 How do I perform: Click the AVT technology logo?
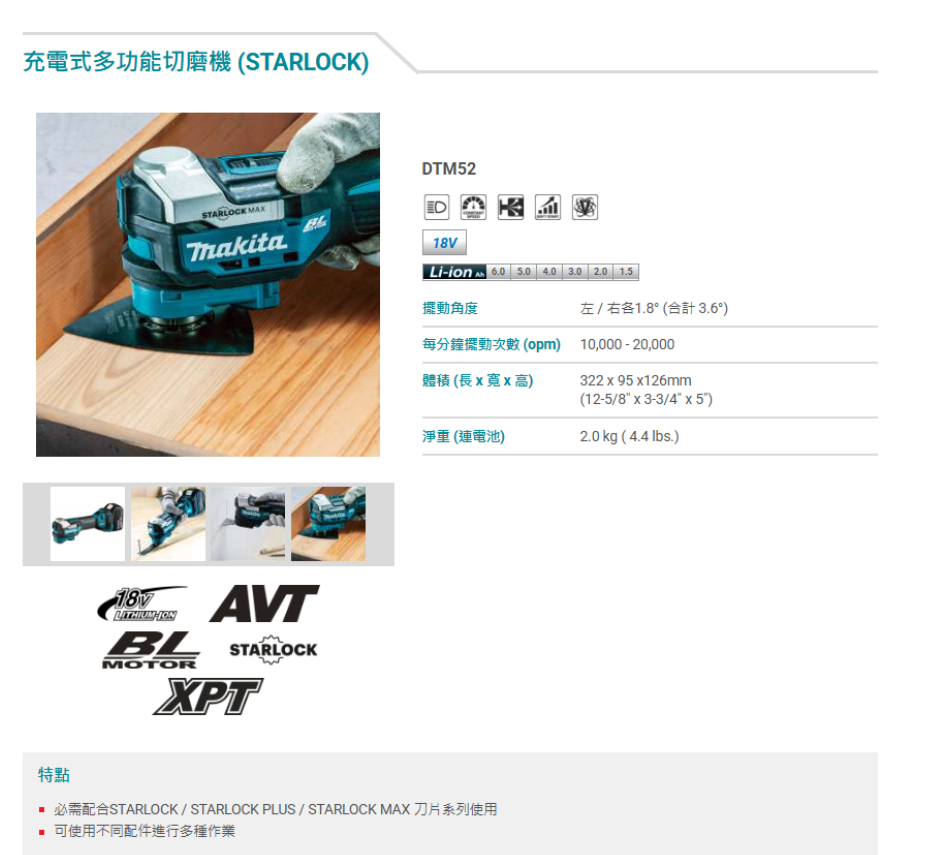264,604
